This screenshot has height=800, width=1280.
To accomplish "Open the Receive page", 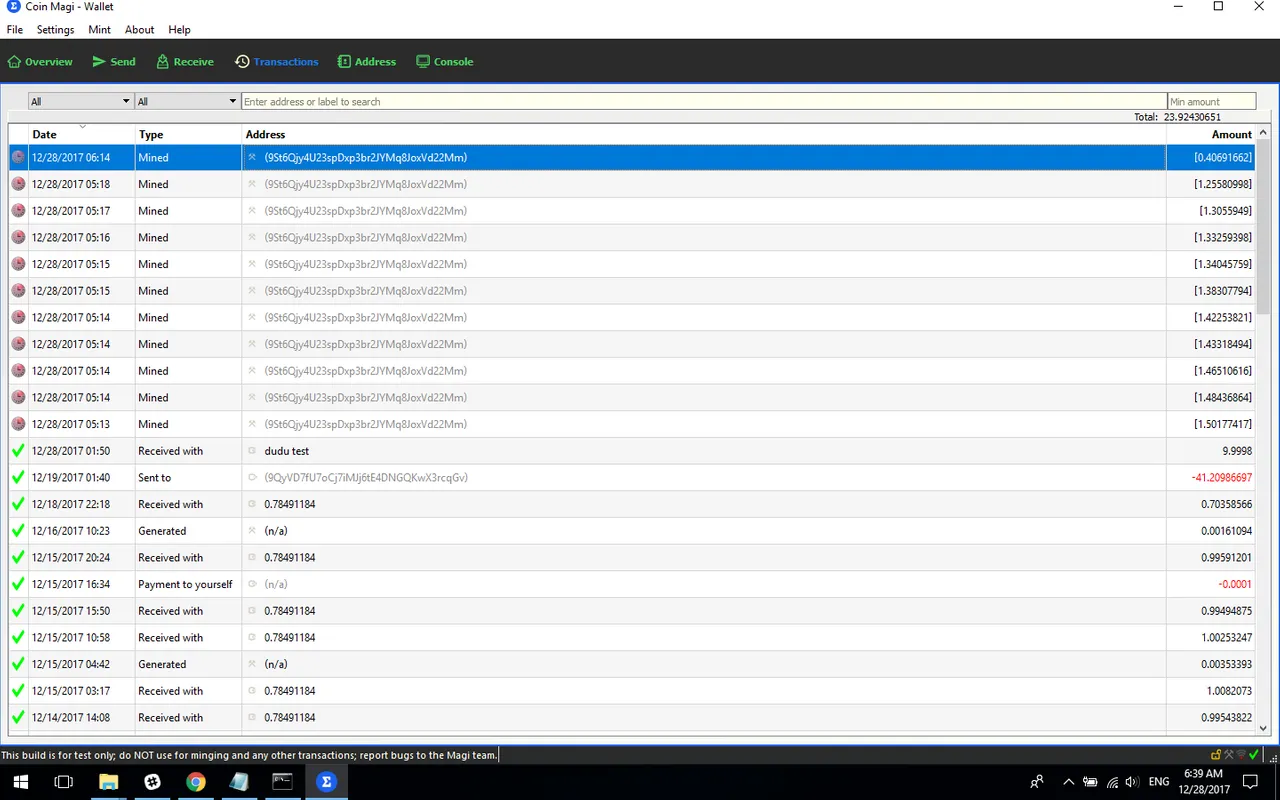I will 185,62.
